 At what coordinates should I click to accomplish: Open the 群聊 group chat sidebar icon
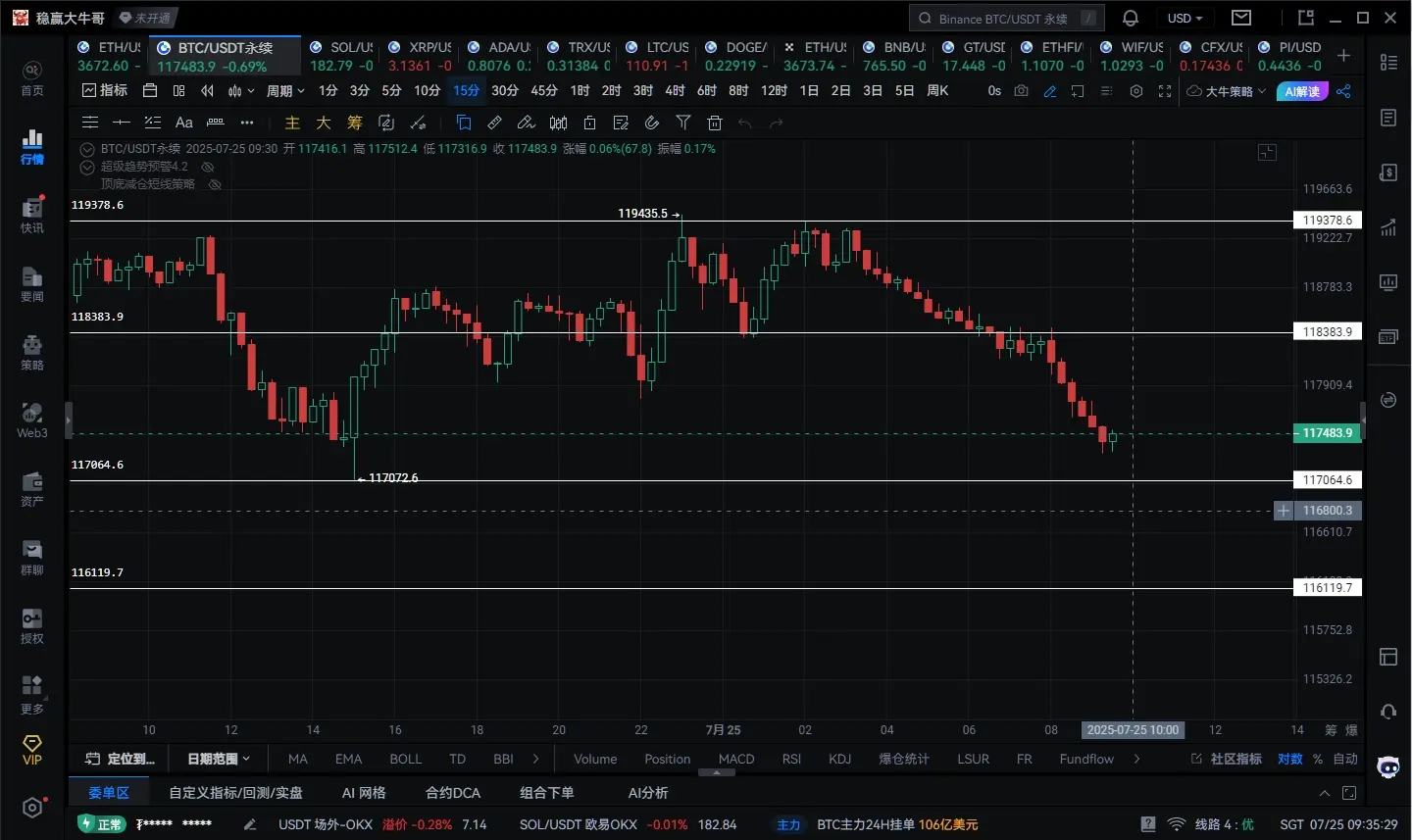[32, 558]
